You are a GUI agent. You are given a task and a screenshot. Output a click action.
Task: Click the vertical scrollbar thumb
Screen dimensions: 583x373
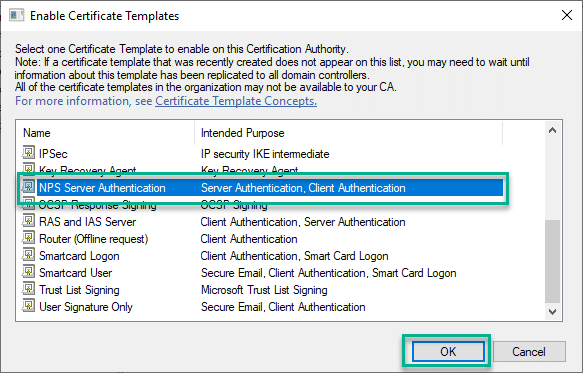click(x=553, y=261)
